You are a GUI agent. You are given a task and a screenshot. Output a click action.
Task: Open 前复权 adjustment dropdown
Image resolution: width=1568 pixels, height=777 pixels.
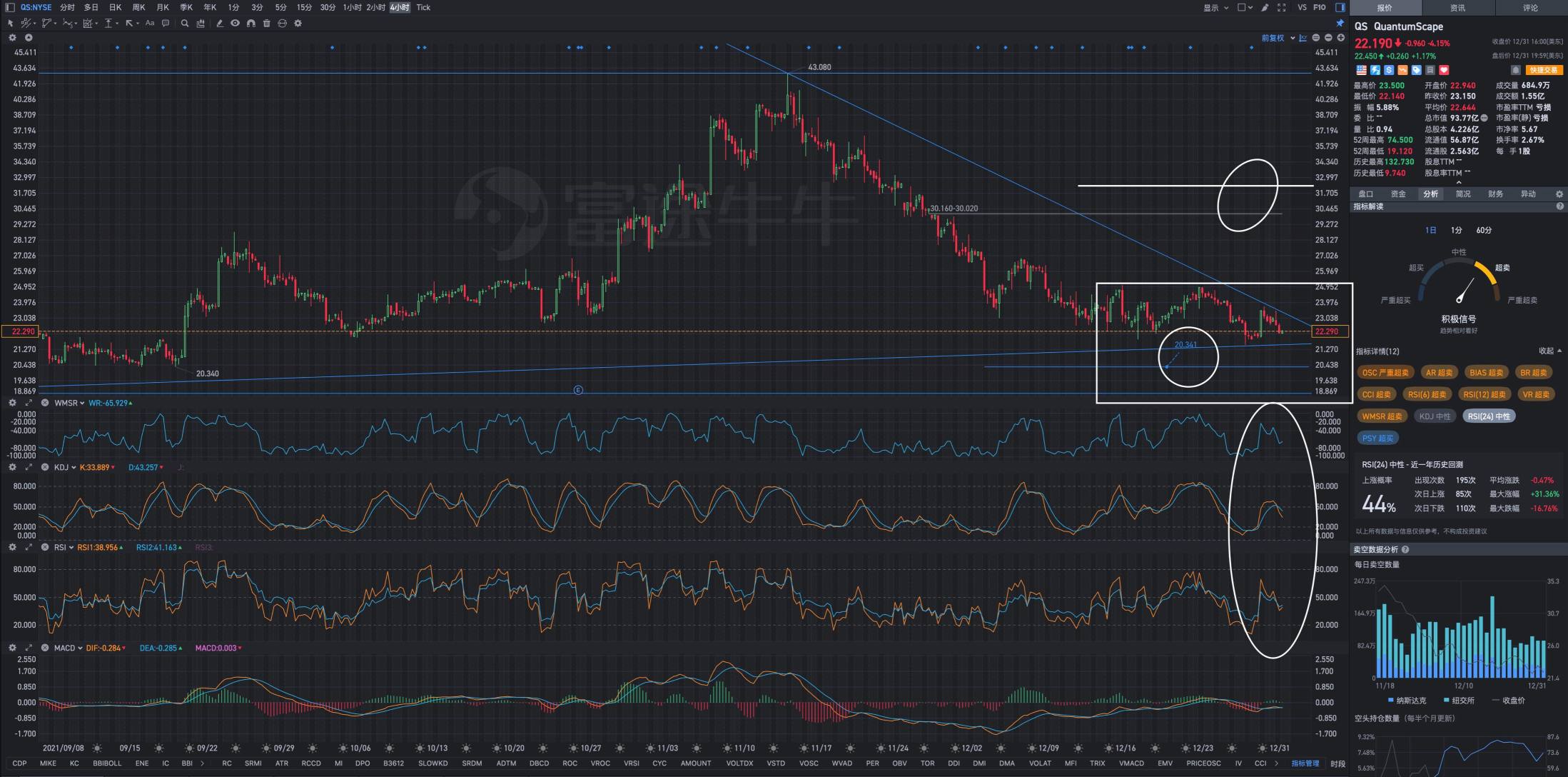1278,38
